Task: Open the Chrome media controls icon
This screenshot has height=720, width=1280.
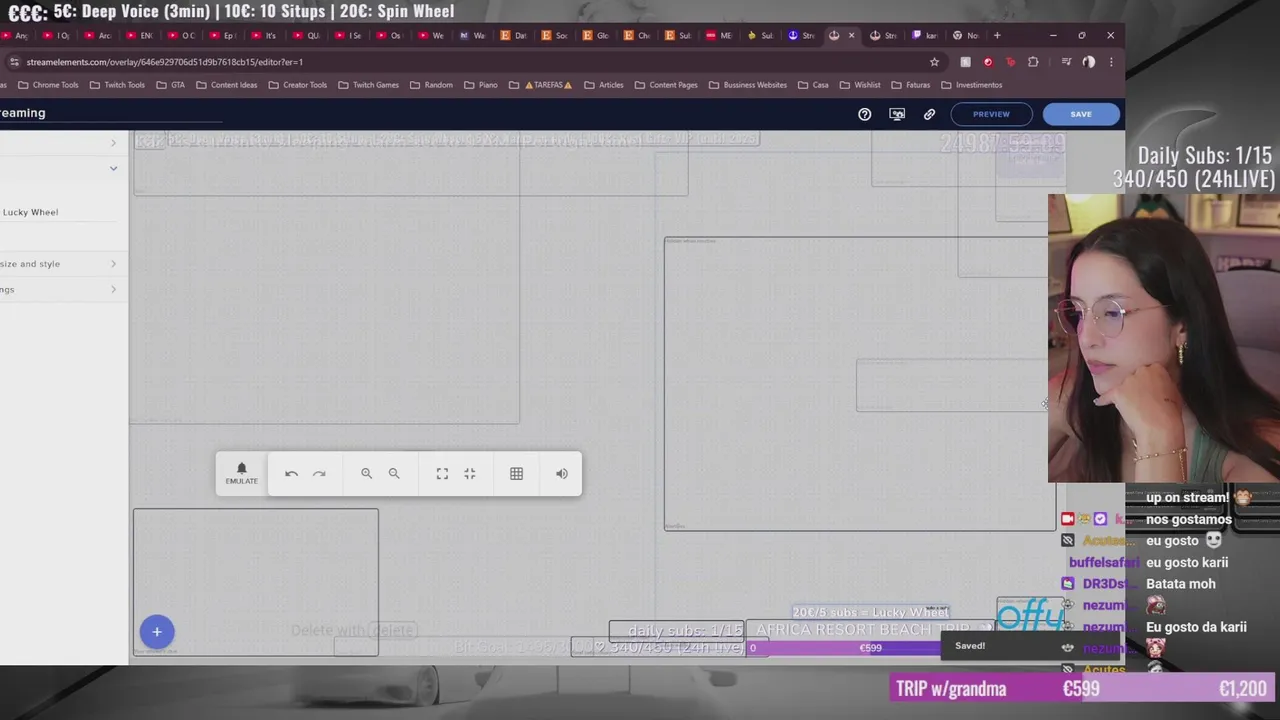Action: coord(1066,62)
